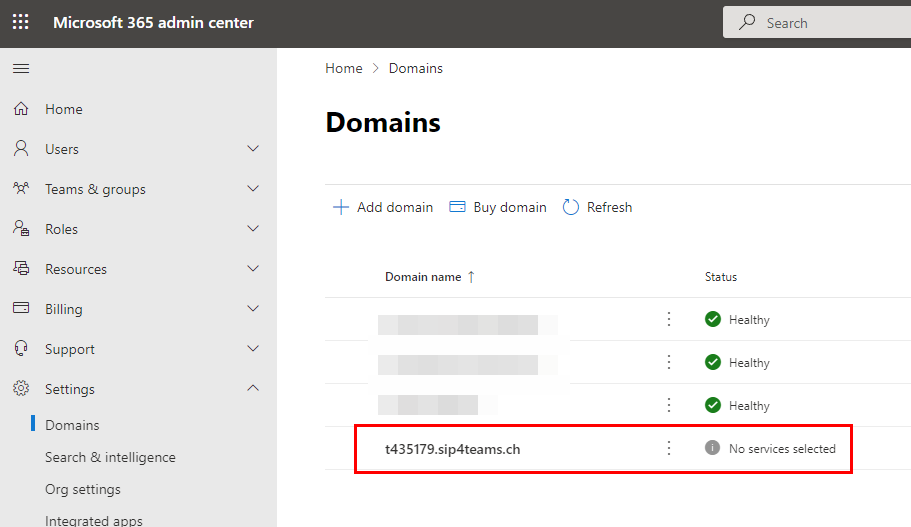Expand the Support section chevron

click(253, 349)
